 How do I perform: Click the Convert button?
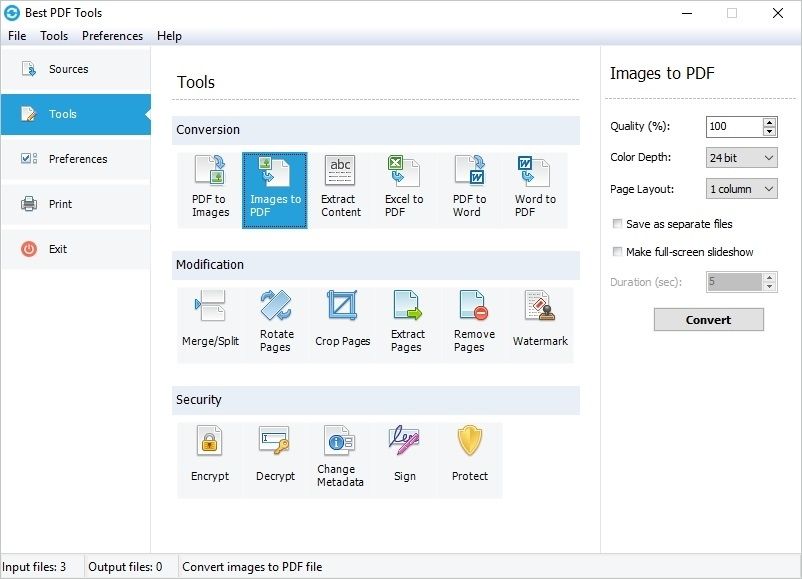(708, 320)
